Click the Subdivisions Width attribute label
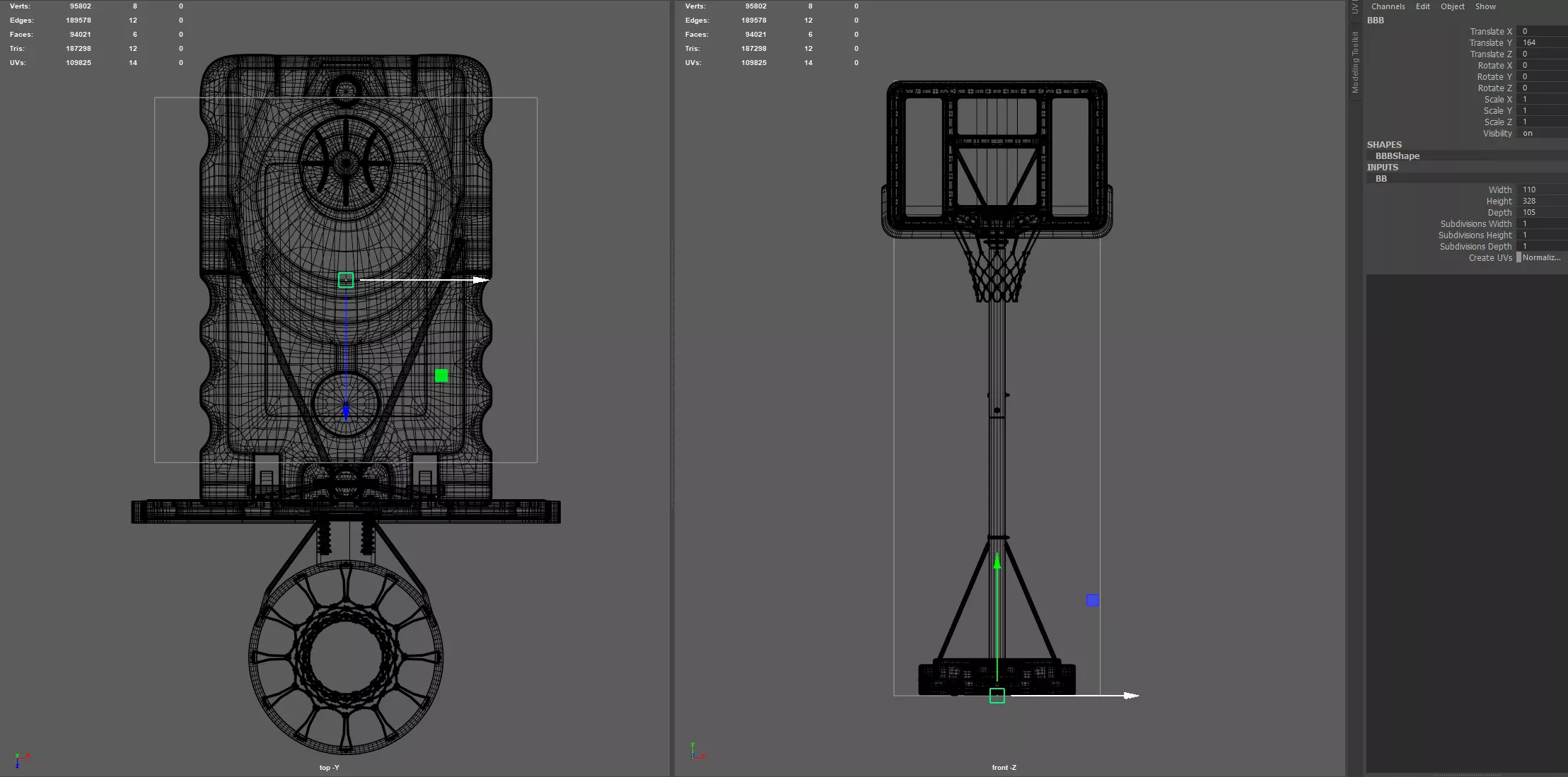This screenshot has height=777, width=1568. [x=1476, y=223]
